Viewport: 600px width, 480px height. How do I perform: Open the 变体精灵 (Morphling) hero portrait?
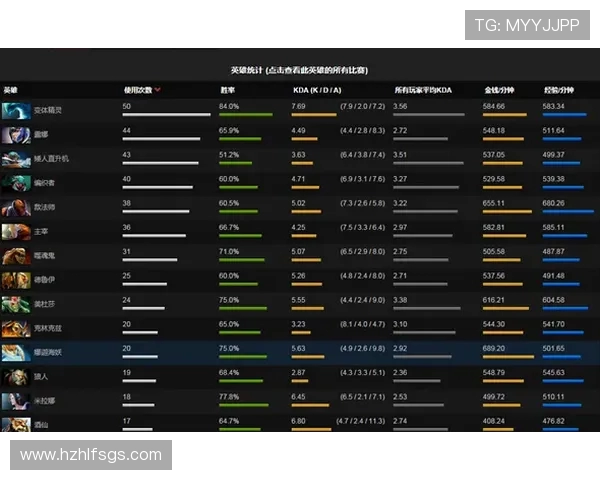click(16, 111)
